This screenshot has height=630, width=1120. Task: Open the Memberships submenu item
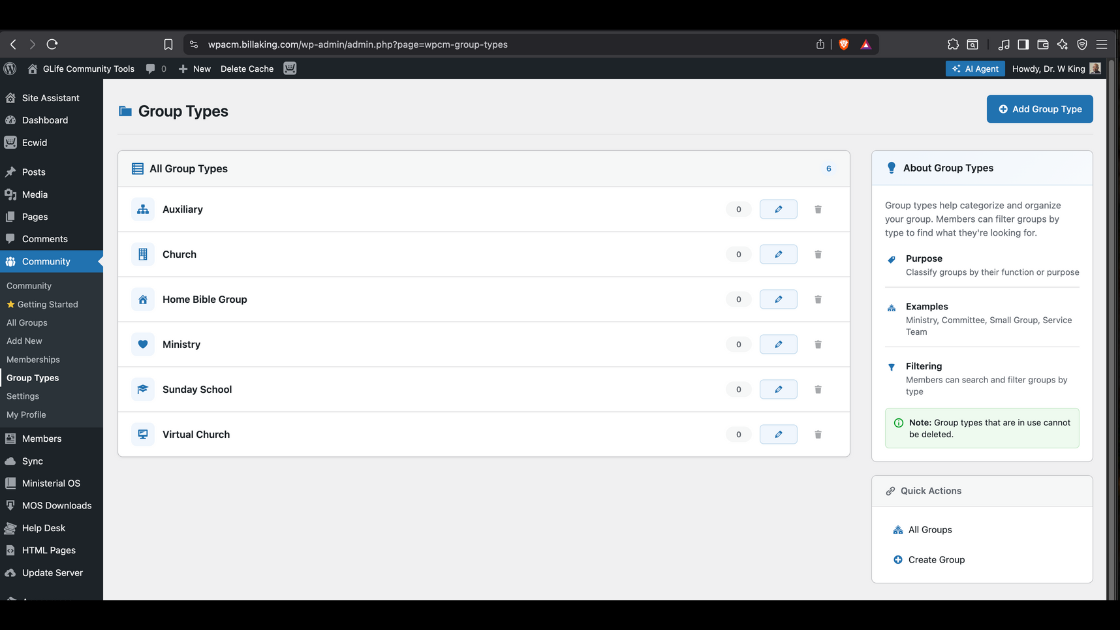click(33, 359)
